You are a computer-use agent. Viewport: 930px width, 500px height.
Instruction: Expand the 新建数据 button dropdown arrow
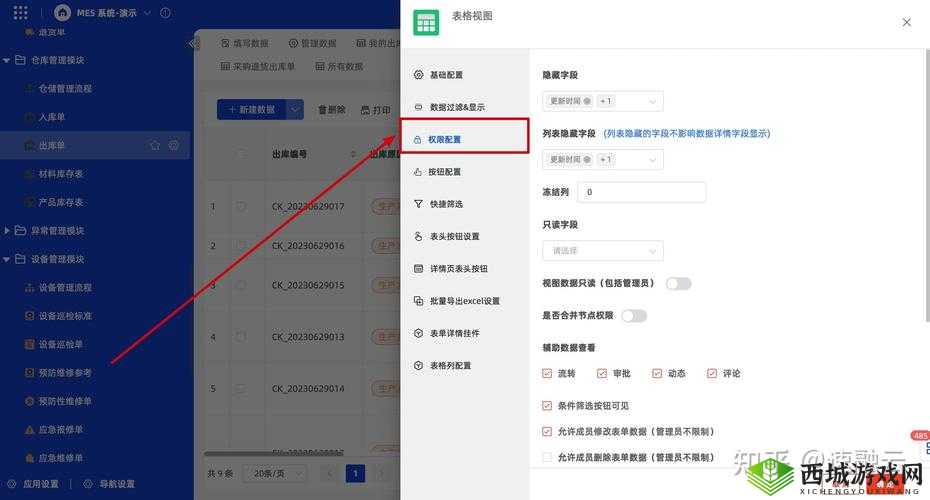(295, 110)
